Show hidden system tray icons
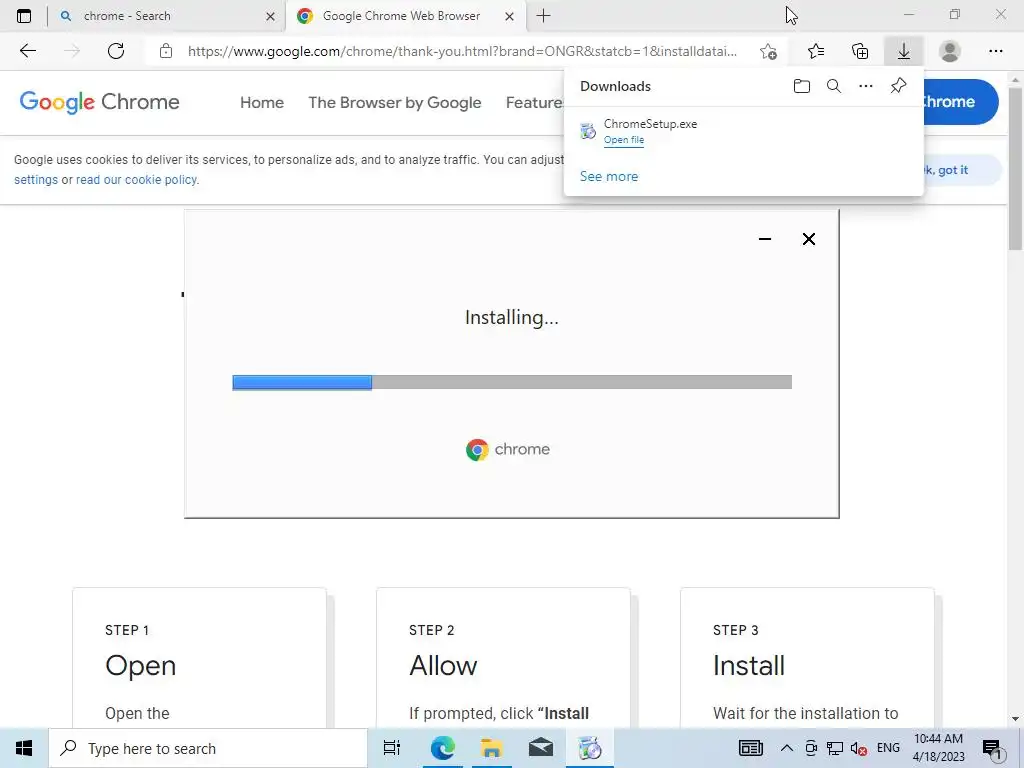The height and width of the screenshot is (768, 1024). tap(786, 748)
